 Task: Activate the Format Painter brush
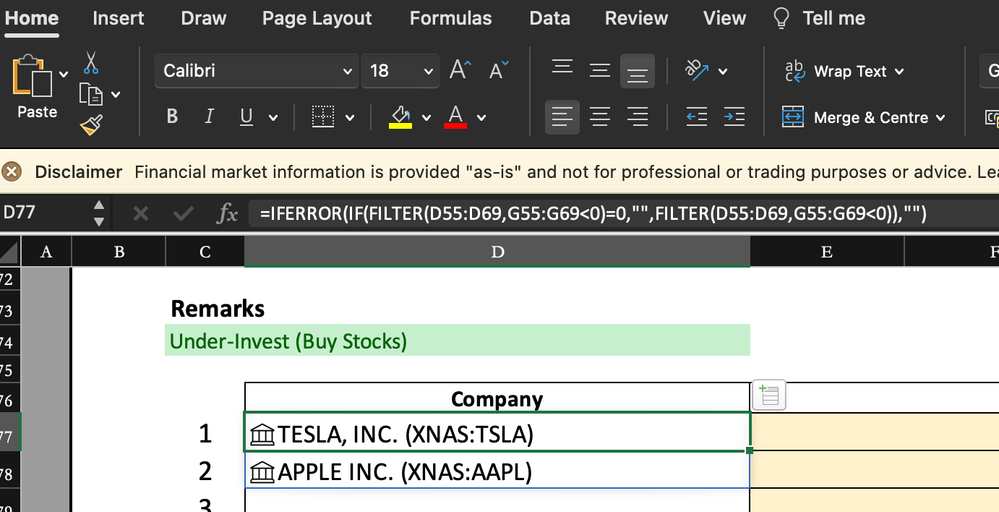(92, 125)
